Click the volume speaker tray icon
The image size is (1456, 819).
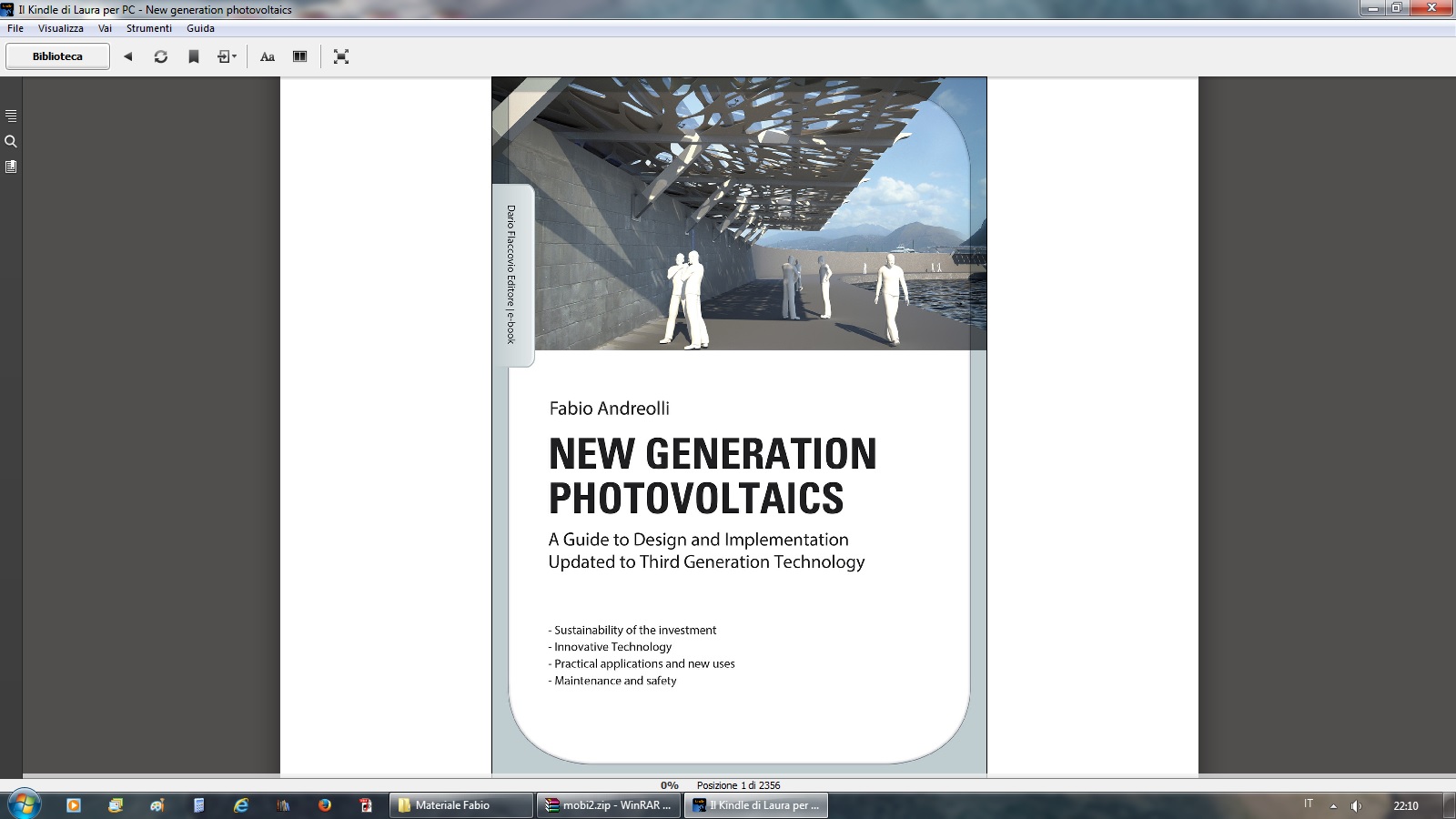click(x=1356, y=805)
